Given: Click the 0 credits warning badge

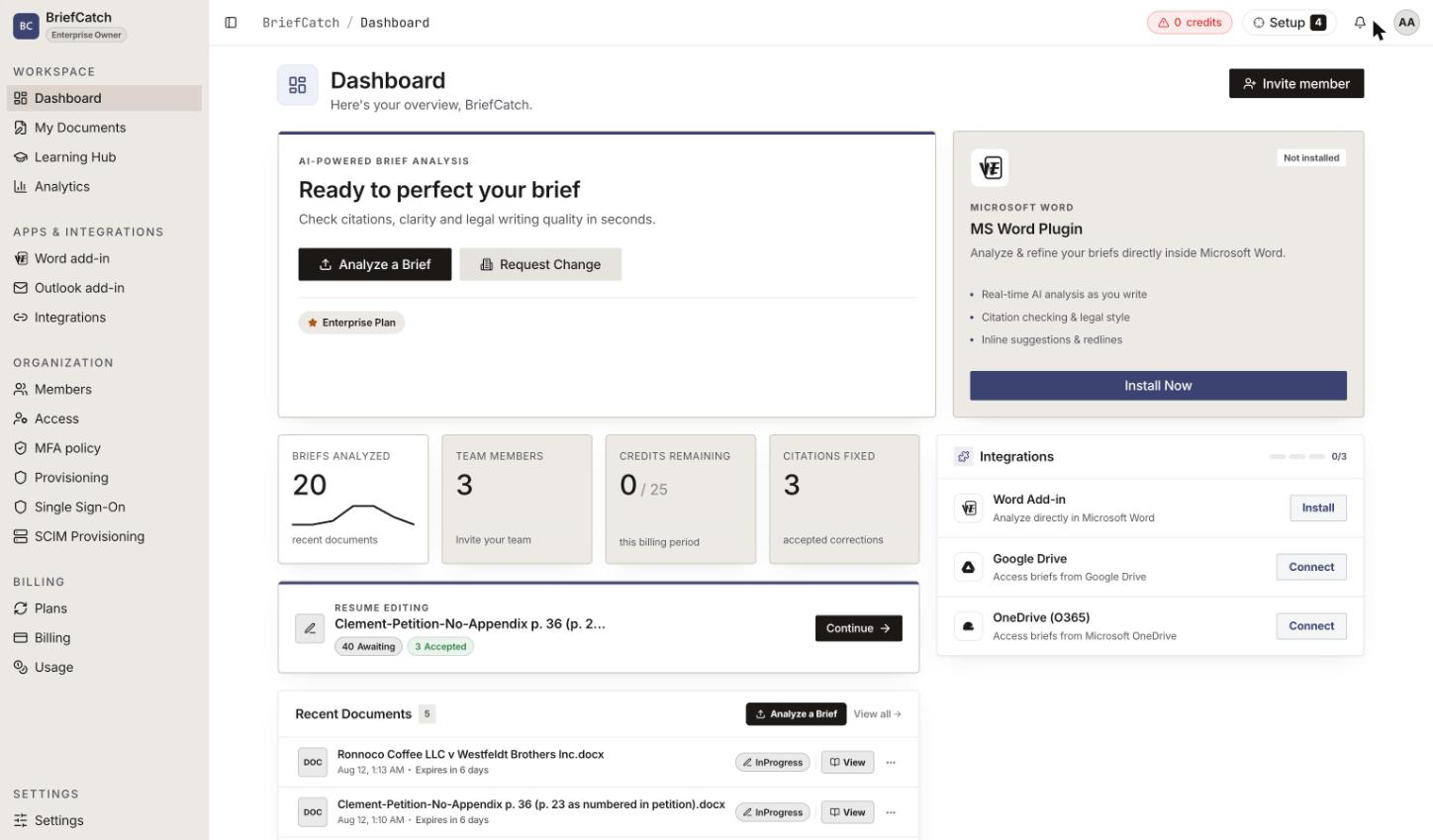Looking at the screenshot, I should (1190, 23).
